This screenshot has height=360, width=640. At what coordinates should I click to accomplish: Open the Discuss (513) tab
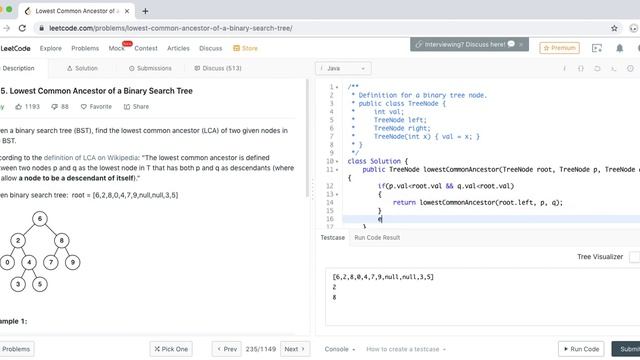pyautogui.click(x=218, y=68)
